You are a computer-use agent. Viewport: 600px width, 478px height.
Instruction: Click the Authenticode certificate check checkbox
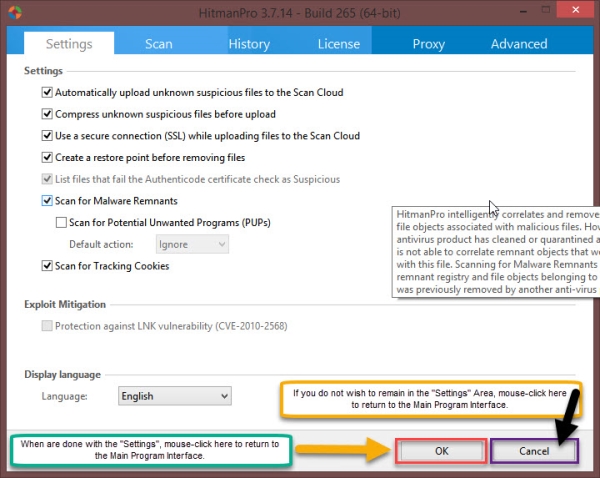click(47, 179)
